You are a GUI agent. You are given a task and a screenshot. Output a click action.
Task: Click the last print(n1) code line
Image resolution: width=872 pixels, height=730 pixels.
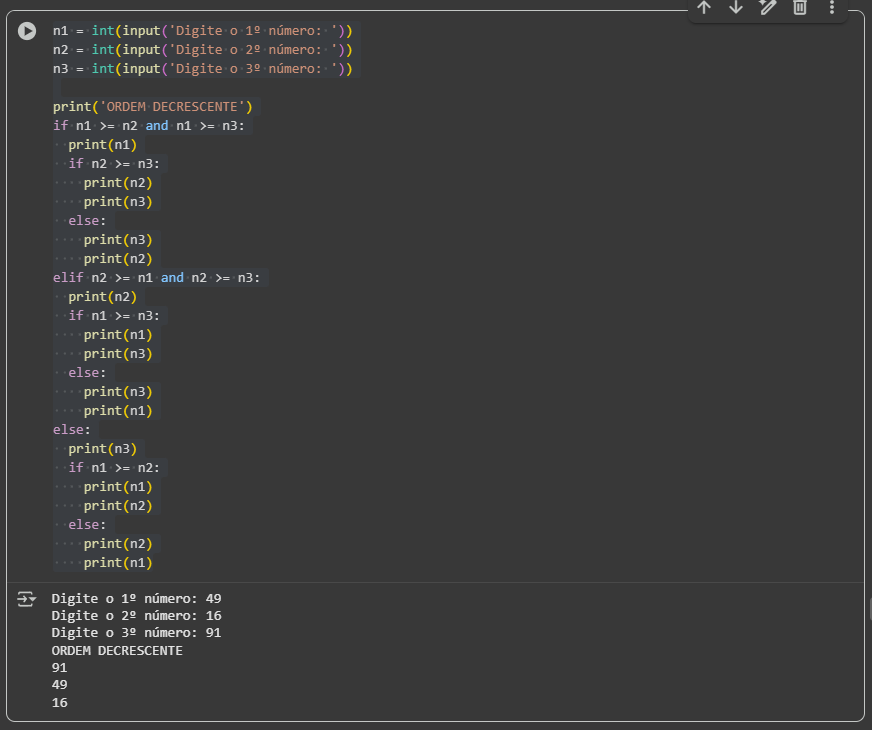(118, 563)
